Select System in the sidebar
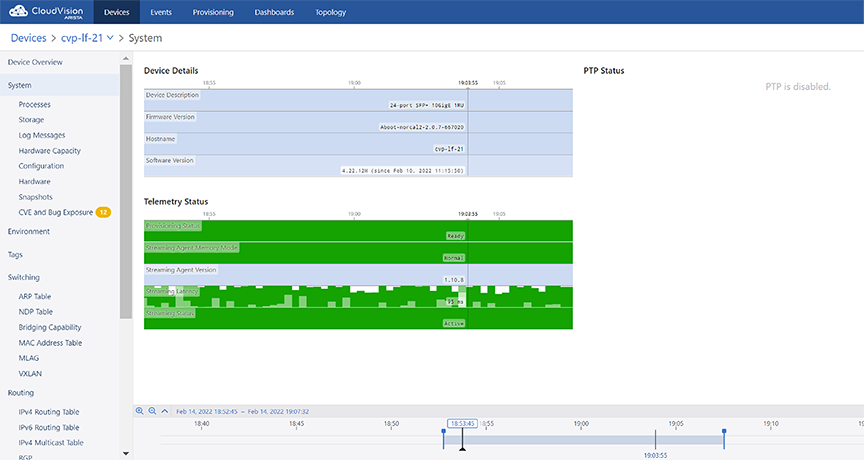The width and height of the screenshot is (864, 460). tap(60, 85)
